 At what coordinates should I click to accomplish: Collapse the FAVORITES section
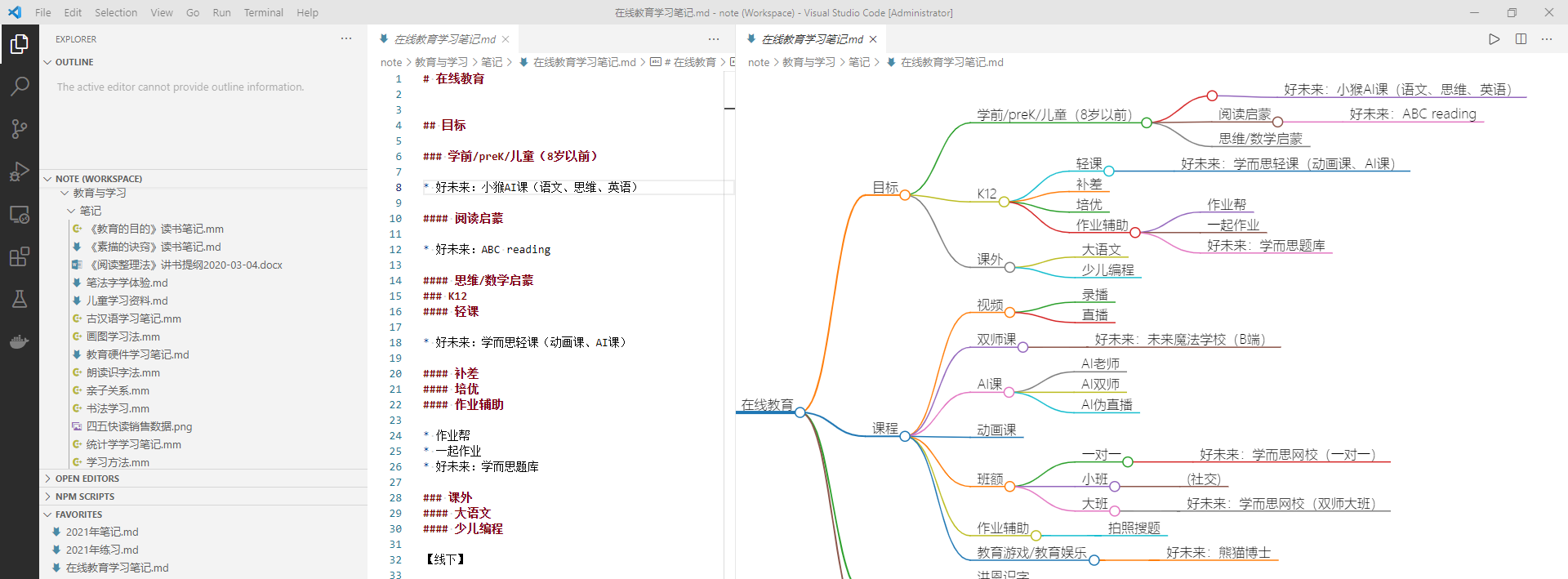click(x=203, y=514)
